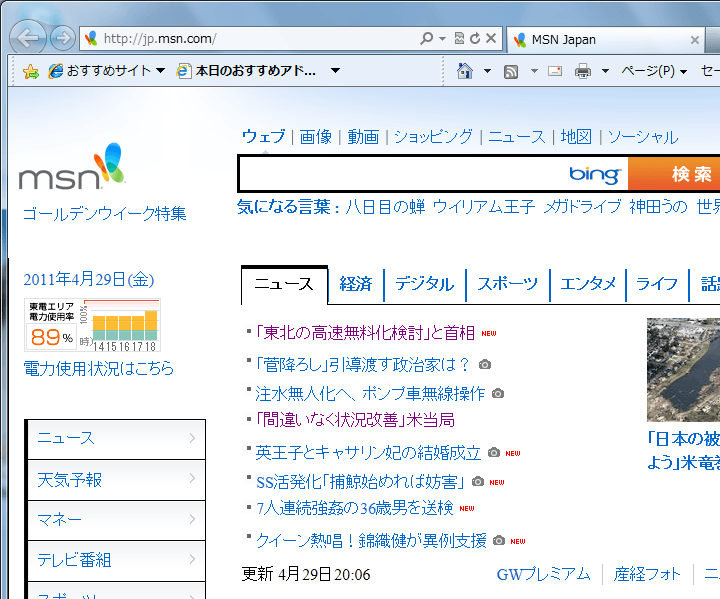Open the ページ(P) menu

[654, 71]
